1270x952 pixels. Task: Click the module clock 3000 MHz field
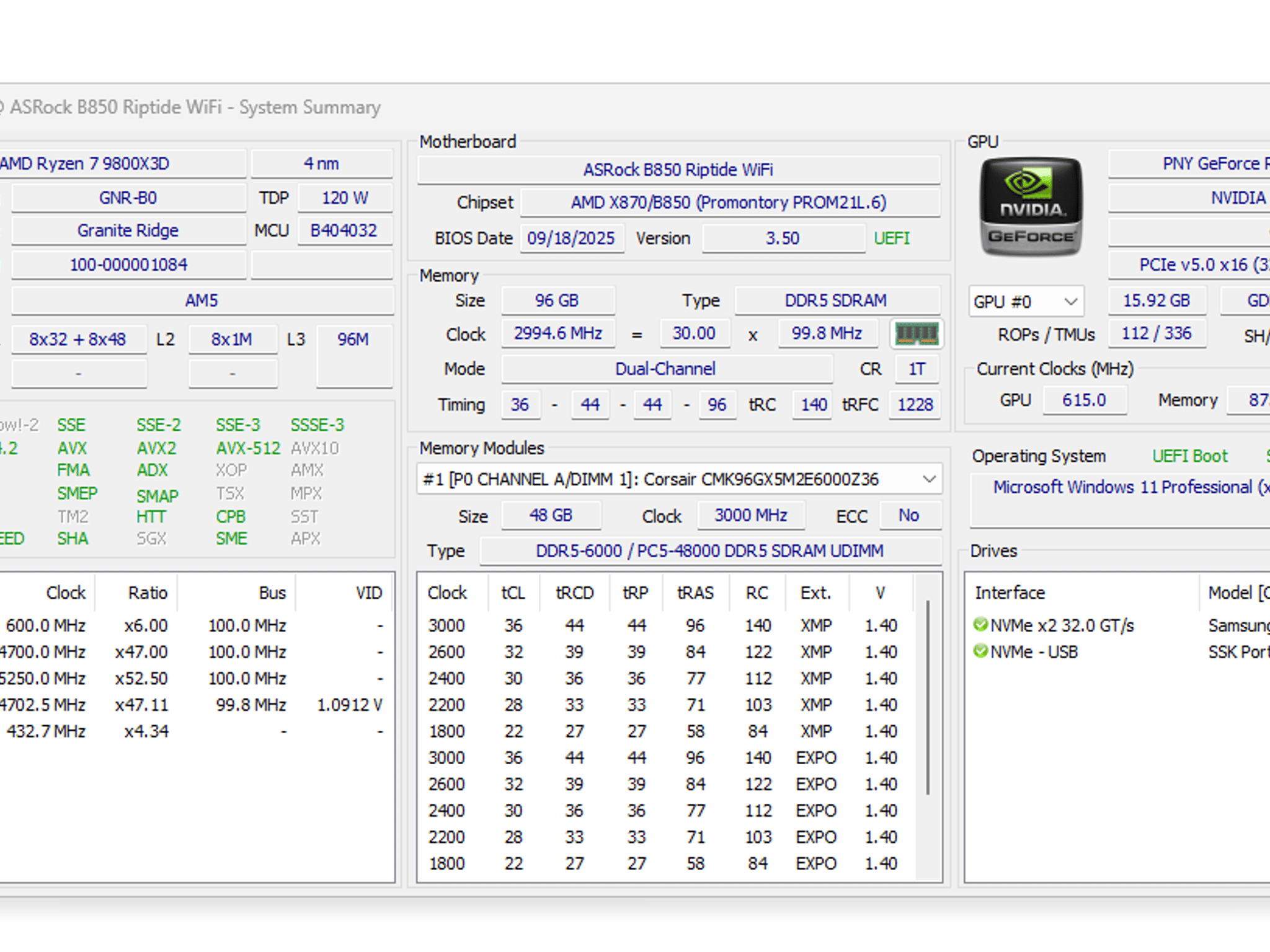click(751, 516)
